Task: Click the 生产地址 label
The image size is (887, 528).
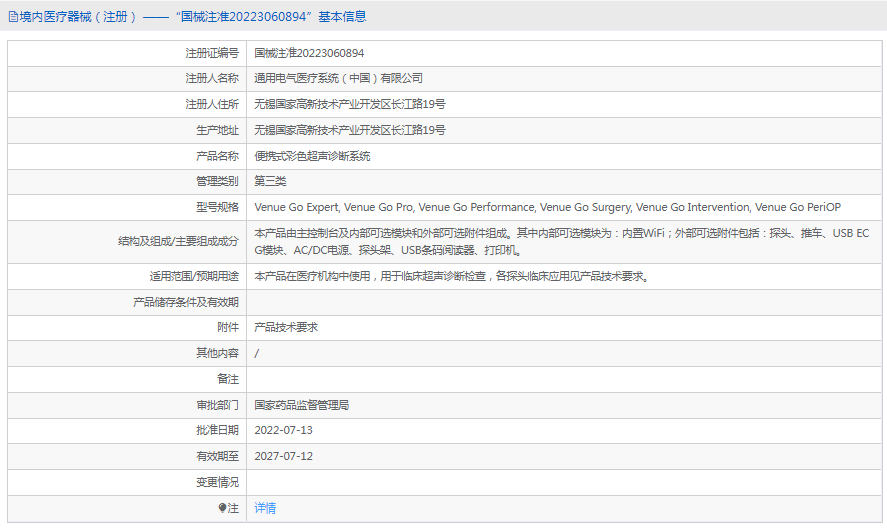Action: point(217,130)
